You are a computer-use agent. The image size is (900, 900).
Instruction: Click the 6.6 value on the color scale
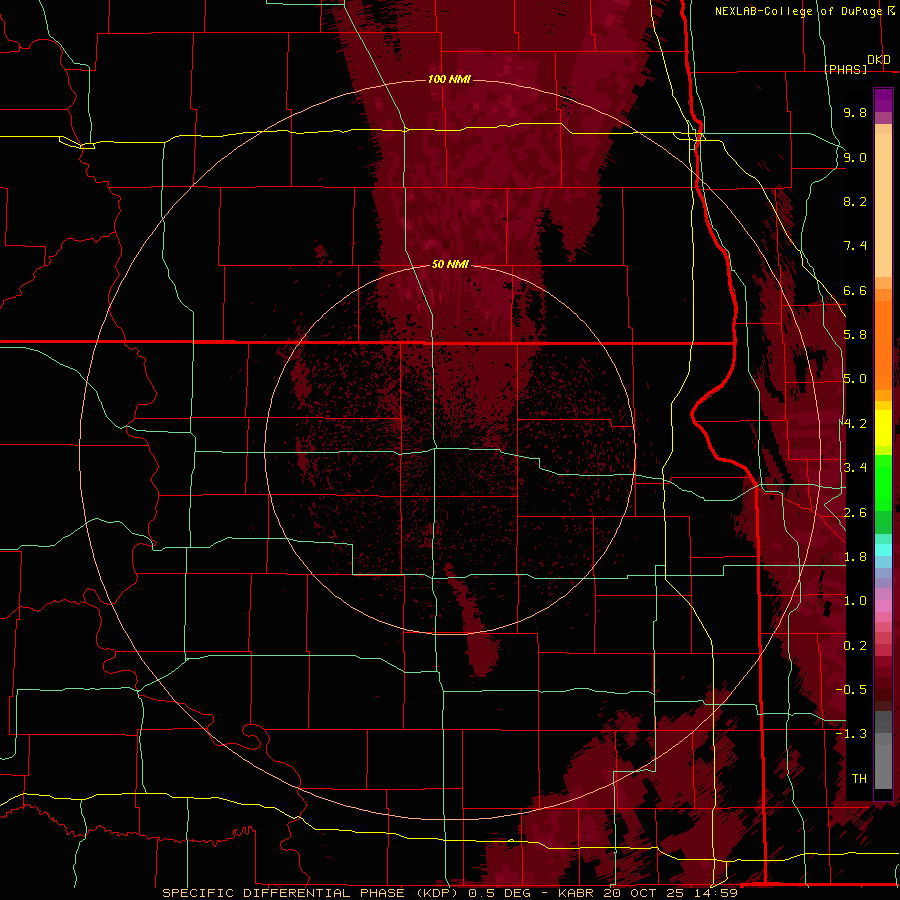pyautogui.click(x=855, y=290)
